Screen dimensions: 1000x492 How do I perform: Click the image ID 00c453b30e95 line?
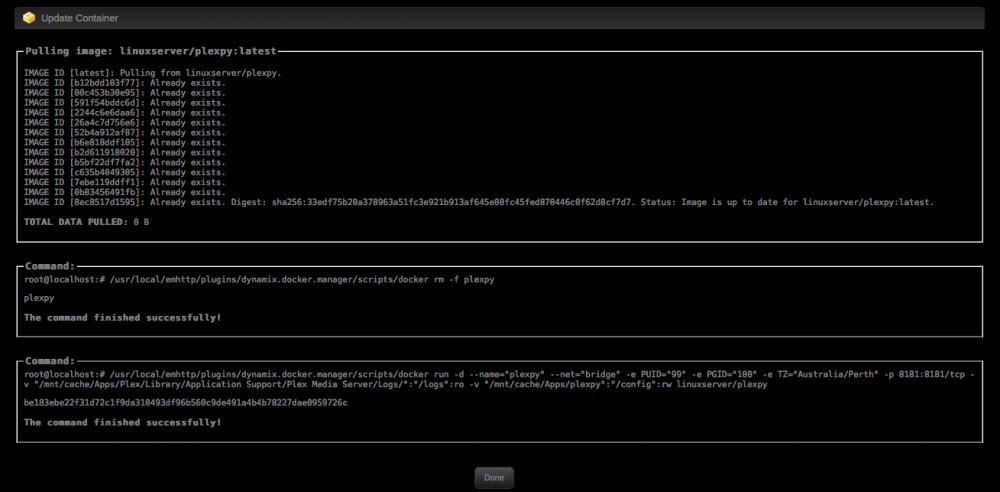click(x=124, y=93)
